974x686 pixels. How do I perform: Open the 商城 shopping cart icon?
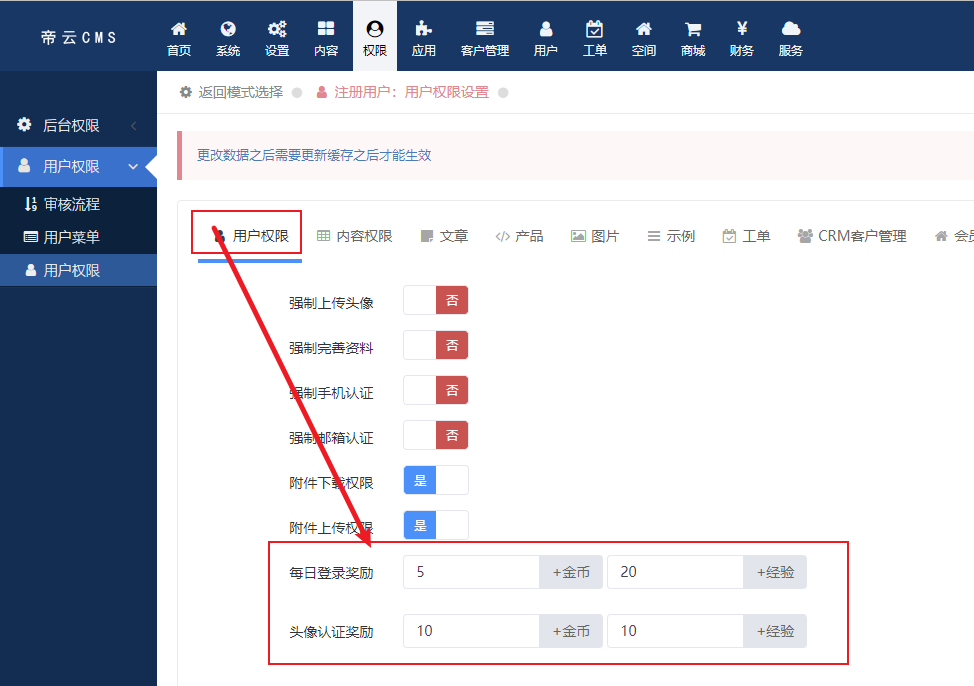tap(693, 29)
